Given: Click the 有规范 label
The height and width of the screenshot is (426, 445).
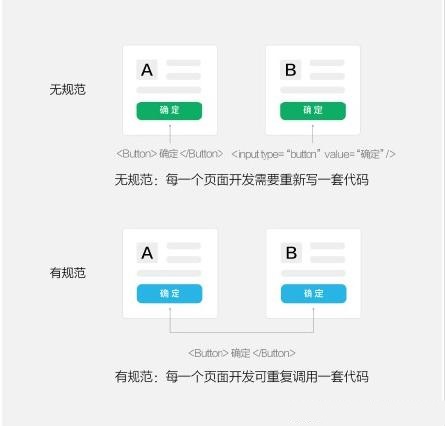Looking at the screenshot, I should tap(68, 273).
